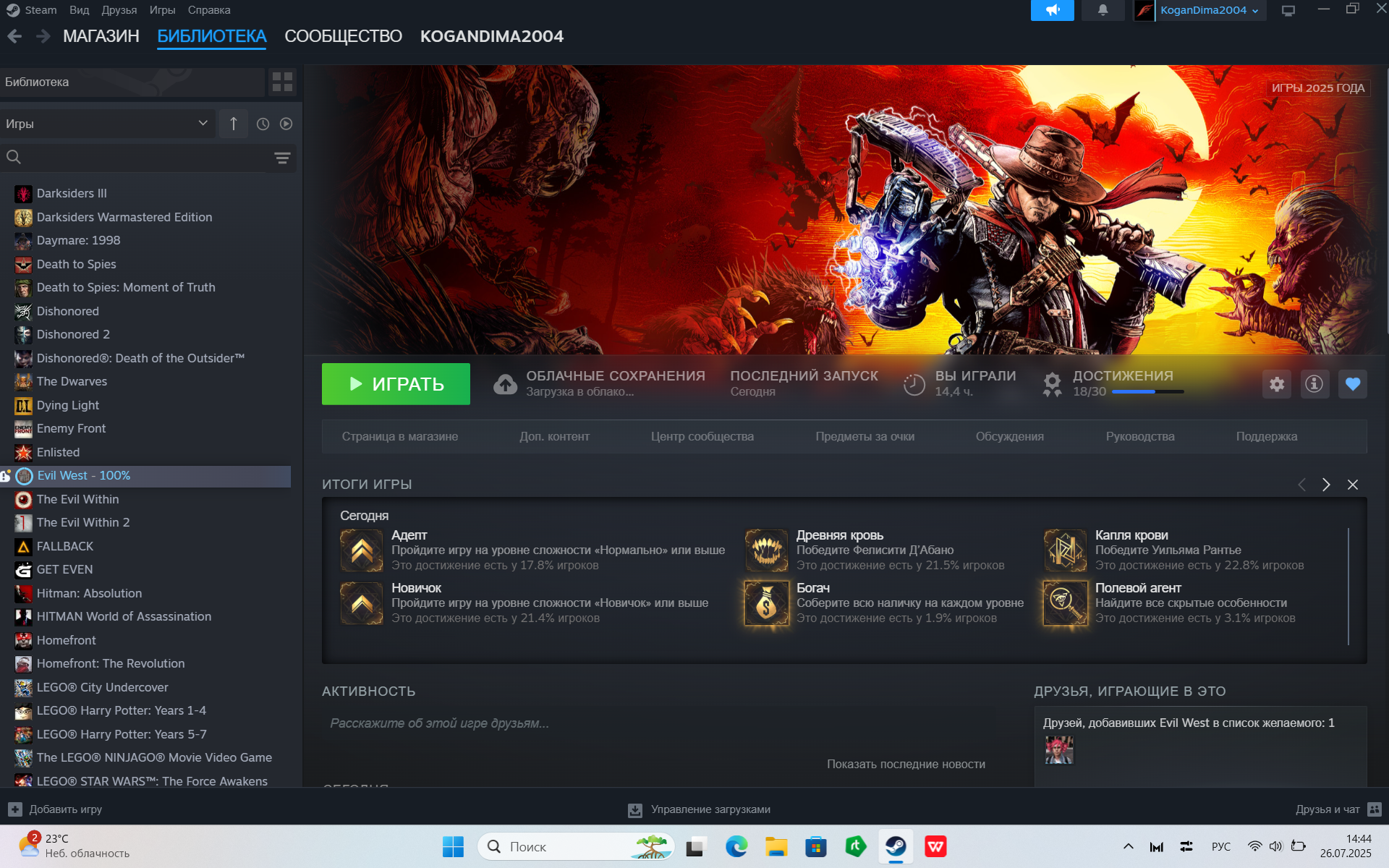Open download manager icon
This screenshot has width=1389, height=868.
pyautogui.click(x=634, y=810)
